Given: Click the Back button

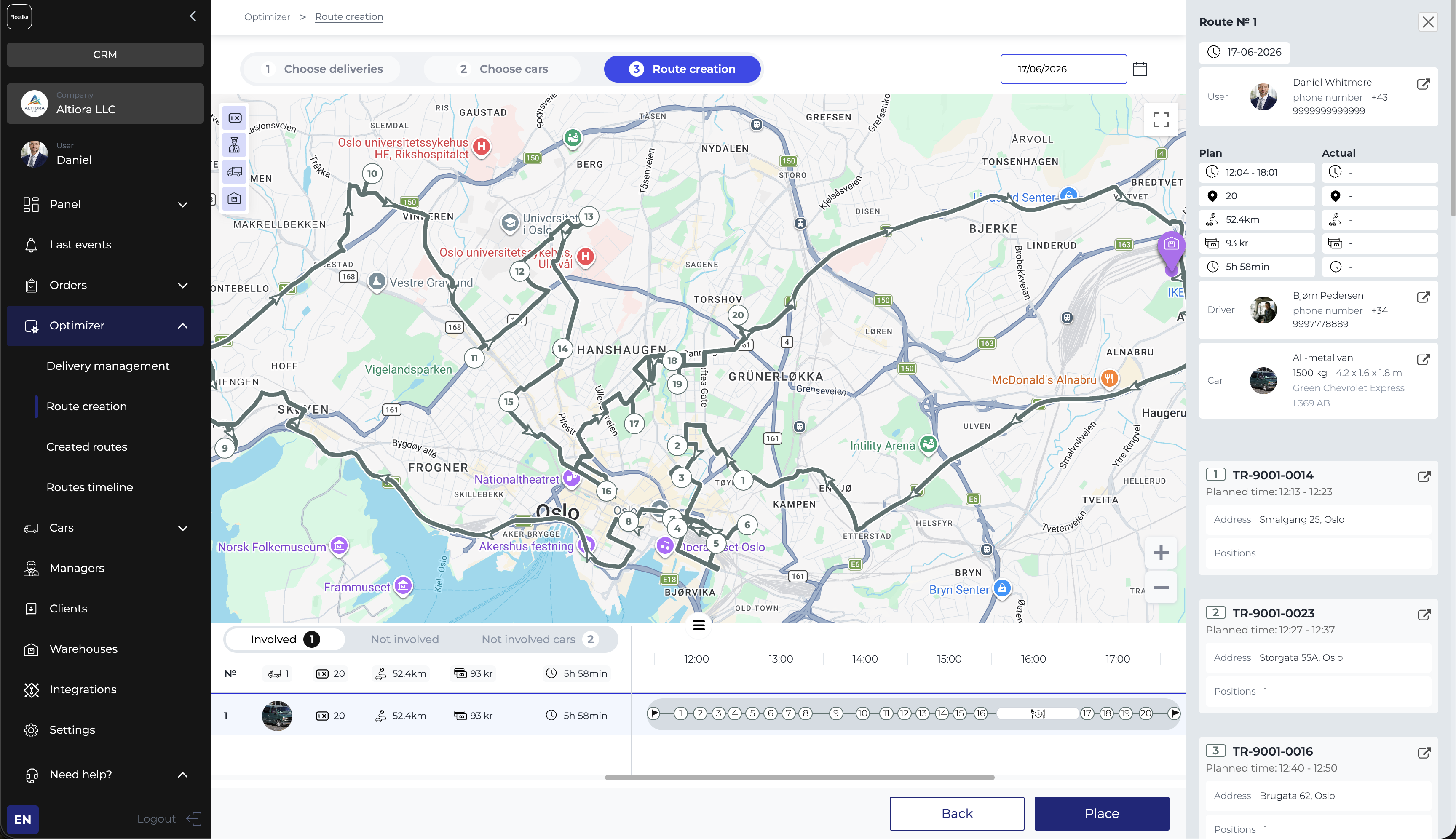Looking at the screenshot, I should click(957, 814).
